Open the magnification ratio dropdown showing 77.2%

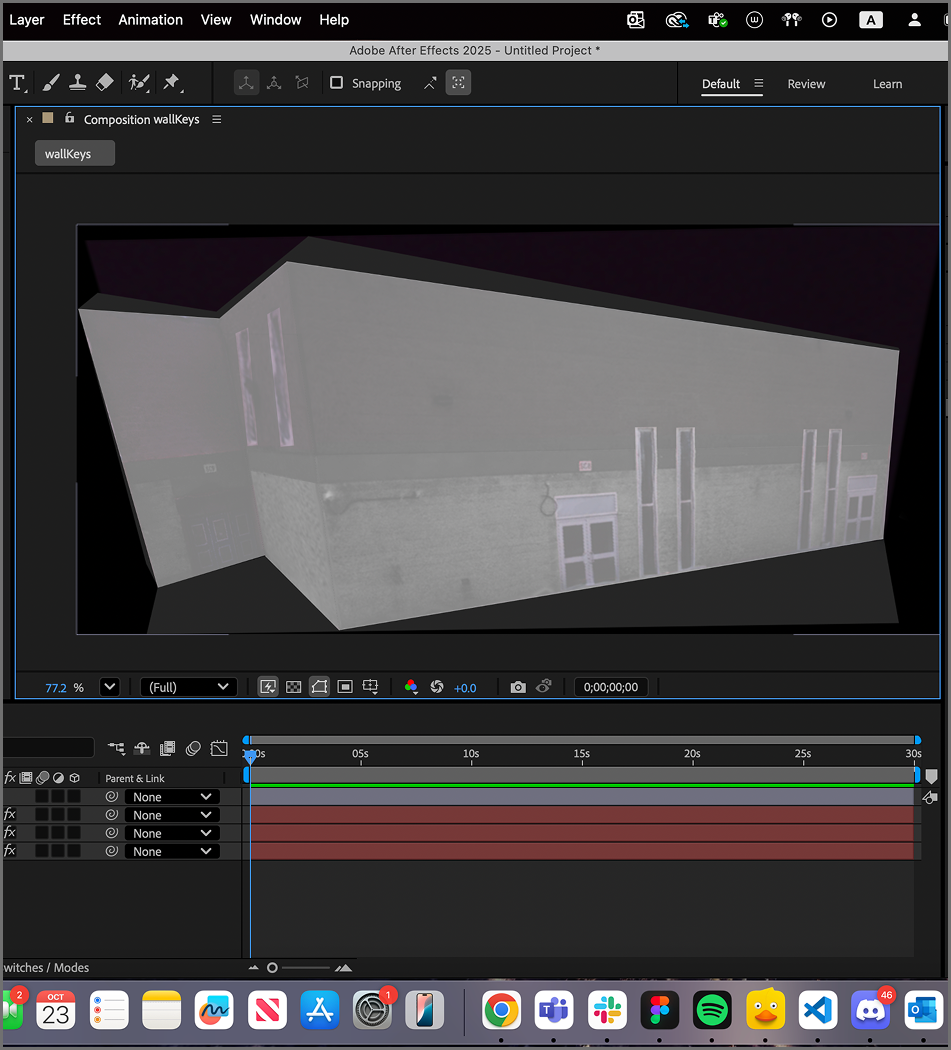click(x=109, y=687)
